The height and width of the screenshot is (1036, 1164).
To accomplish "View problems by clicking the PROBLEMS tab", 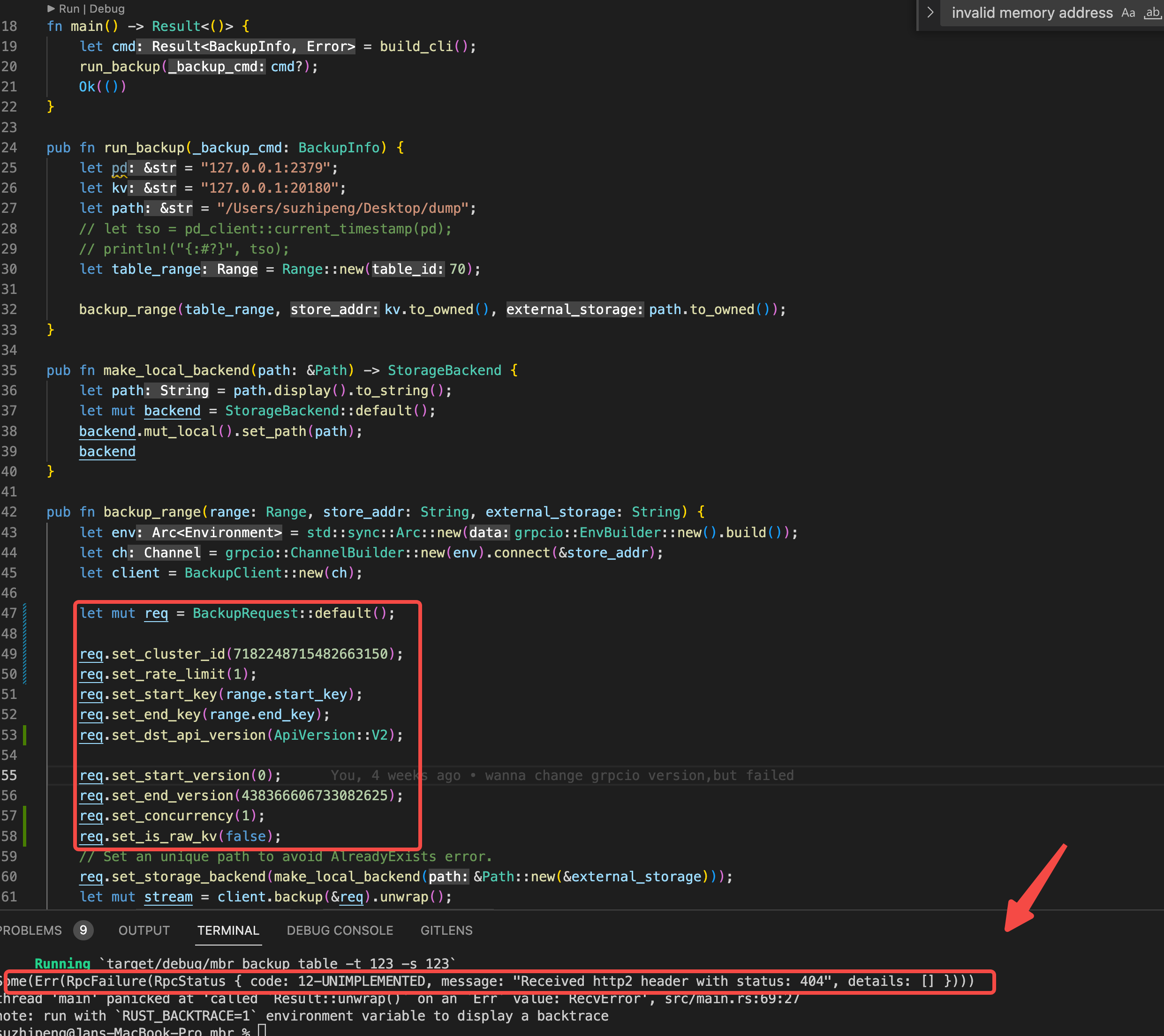I will [x=31, y=930].
